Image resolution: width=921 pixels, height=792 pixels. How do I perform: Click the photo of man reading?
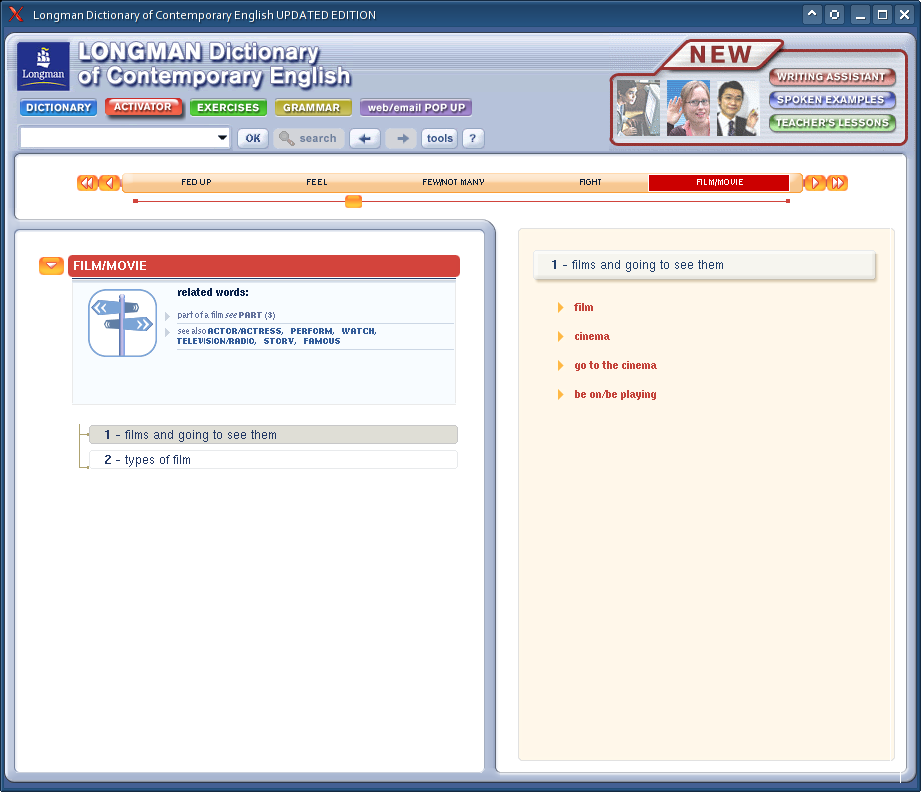[x=638, y=108]
